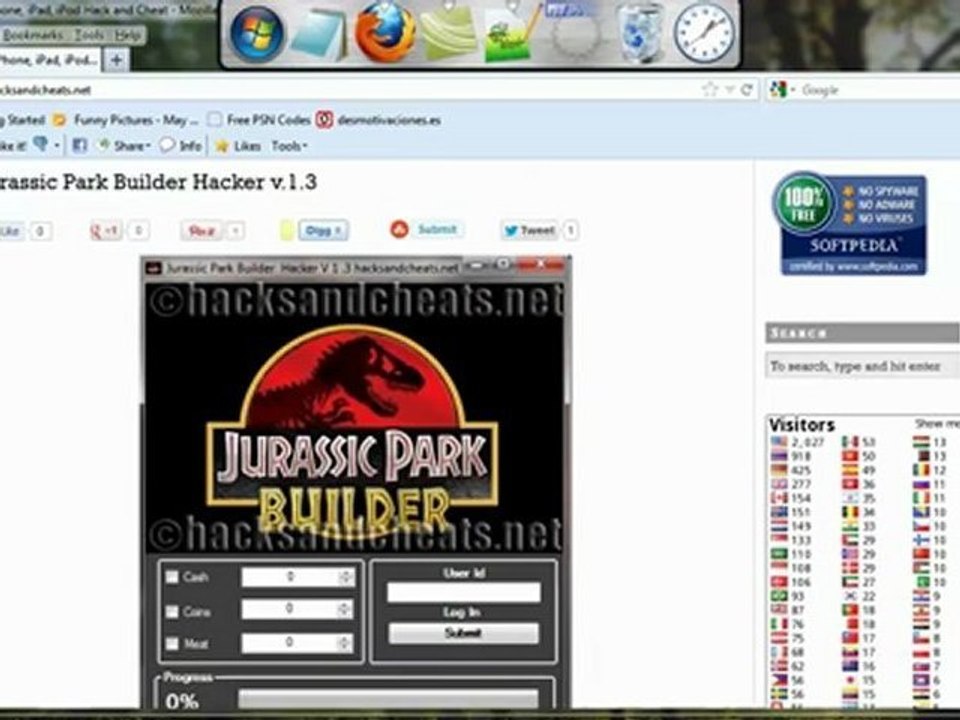Image resolution: width=960 pixels, height=720 pixels.
Task: Click the Visitors widget heading
Action: coord(802,424)
